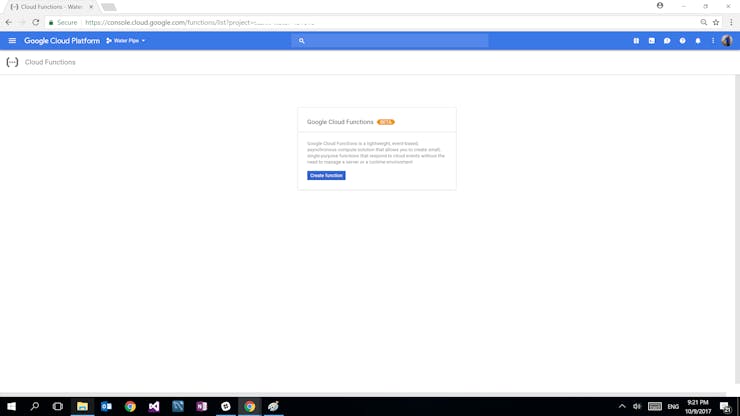Click the Google Cloud Functions card heading
This screenshot has height=416, width=740.
point(340,122)
